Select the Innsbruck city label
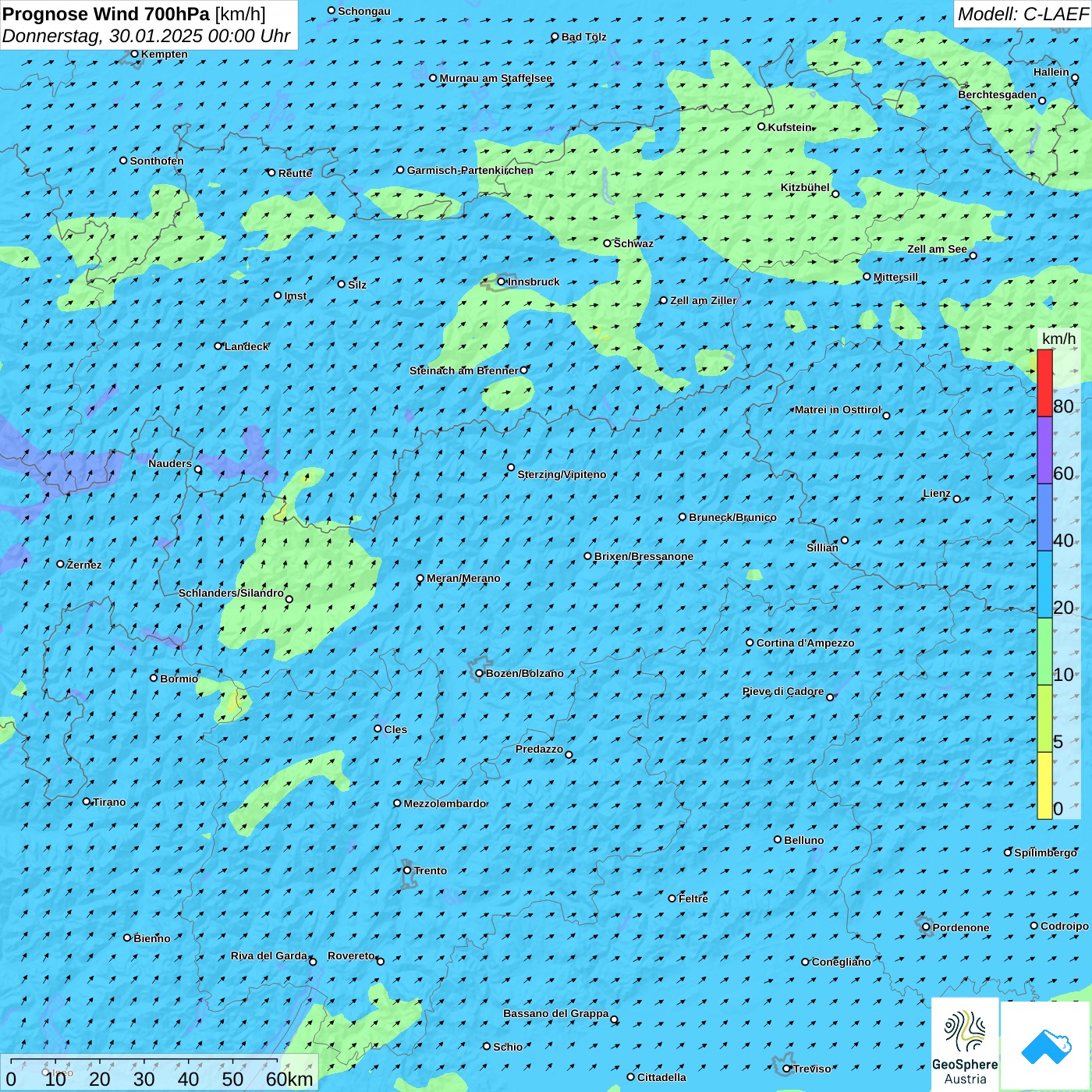 [534, 282]
